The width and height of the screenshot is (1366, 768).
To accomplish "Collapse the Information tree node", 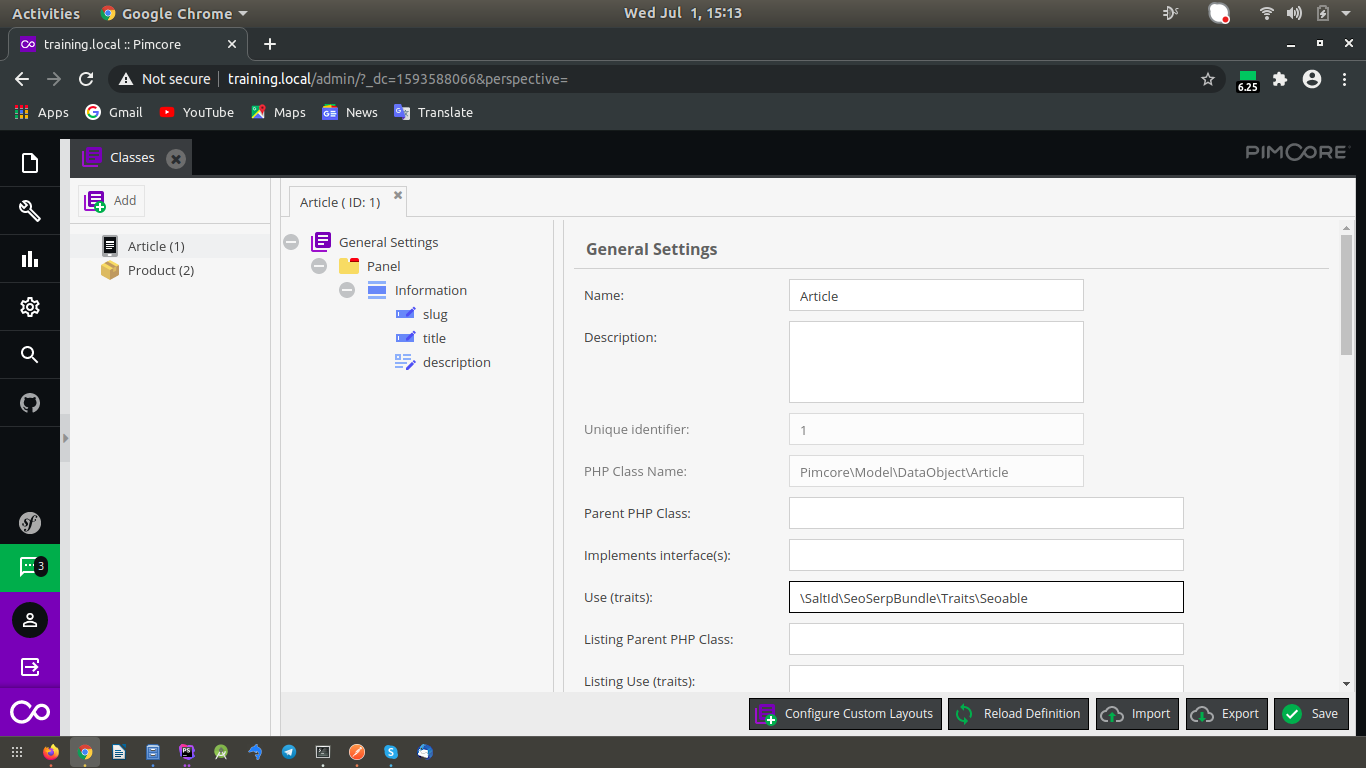I will point(347,290).
